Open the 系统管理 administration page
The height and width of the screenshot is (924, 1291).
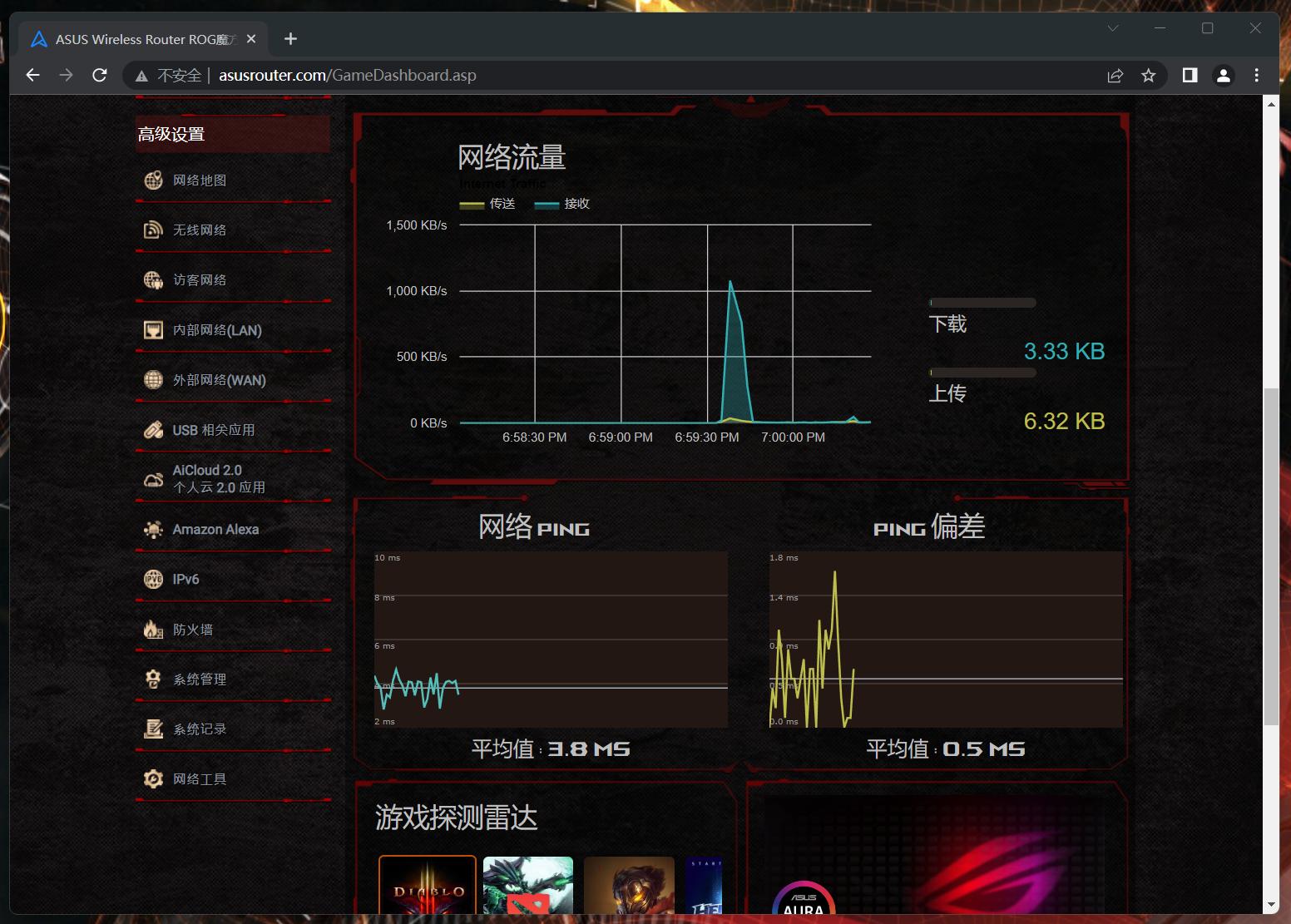[x=200, y=679]
